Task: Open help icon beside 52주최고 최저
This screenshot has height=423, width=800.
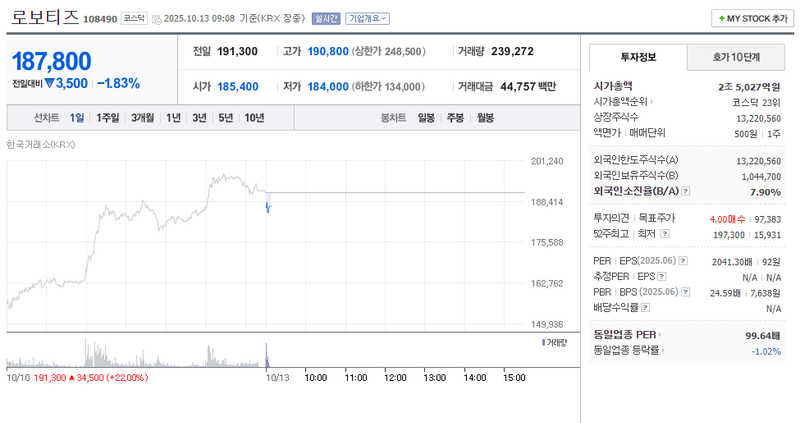Action: point(663,233)
